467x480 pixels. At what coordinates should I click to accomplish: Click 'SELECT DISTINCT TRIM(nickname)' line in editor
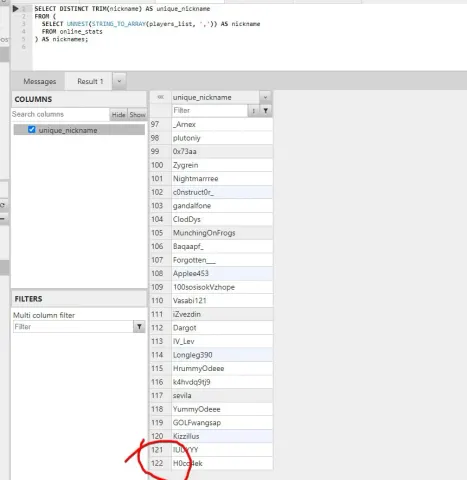[x=122, y=9]
